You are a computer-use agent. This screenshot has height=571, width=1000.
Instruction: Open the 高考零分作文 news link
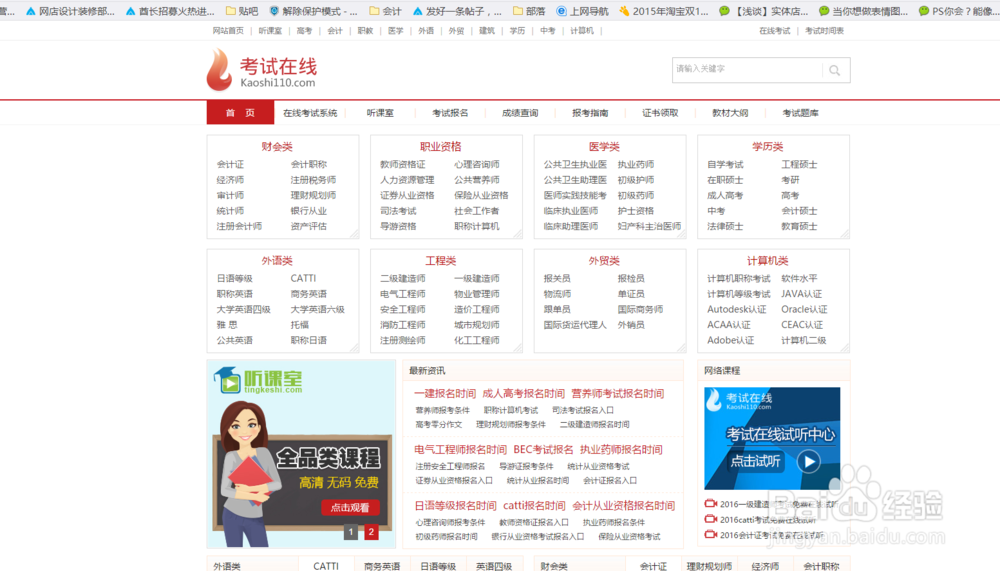[x=439, y=424]
